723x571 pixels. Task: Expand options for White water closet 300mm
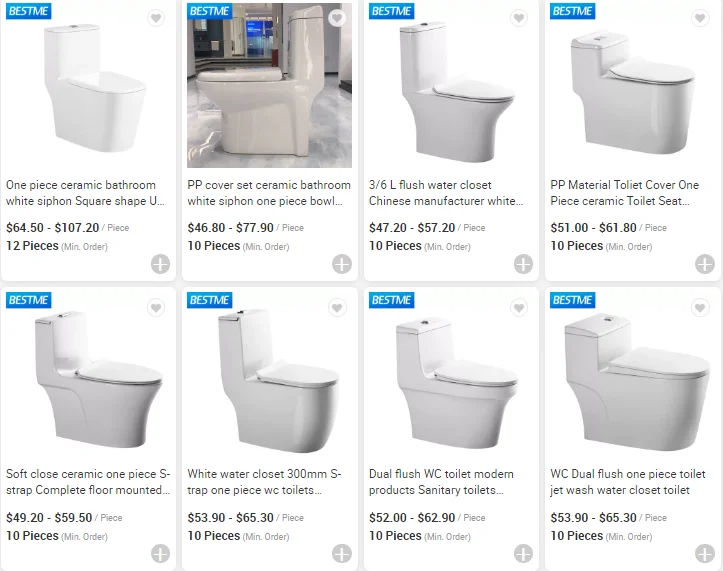342,553
